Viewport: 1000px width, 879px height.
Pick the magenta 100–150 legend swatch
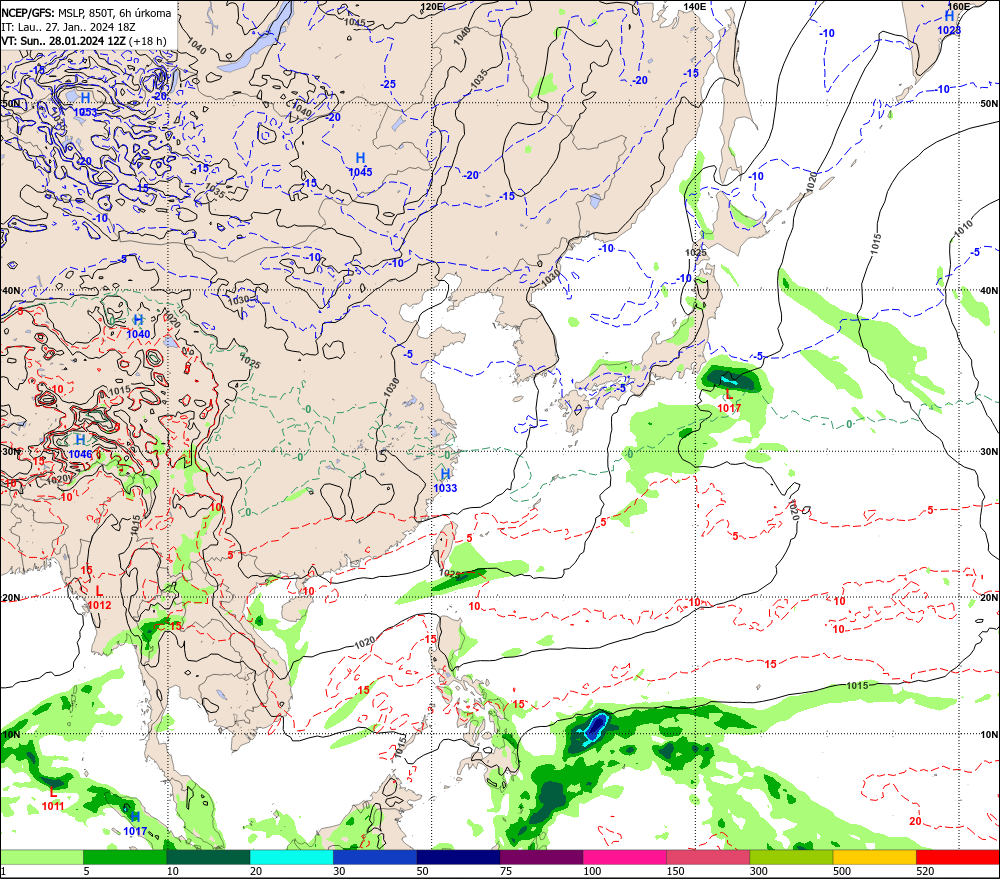click(x=624, y=857)
